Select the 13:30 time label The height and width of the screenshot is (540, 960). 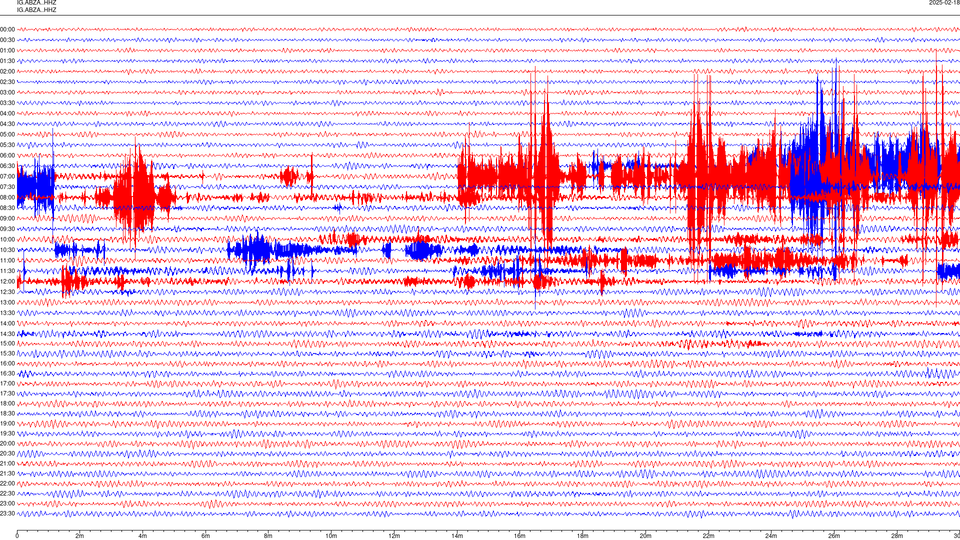point(7,313)
